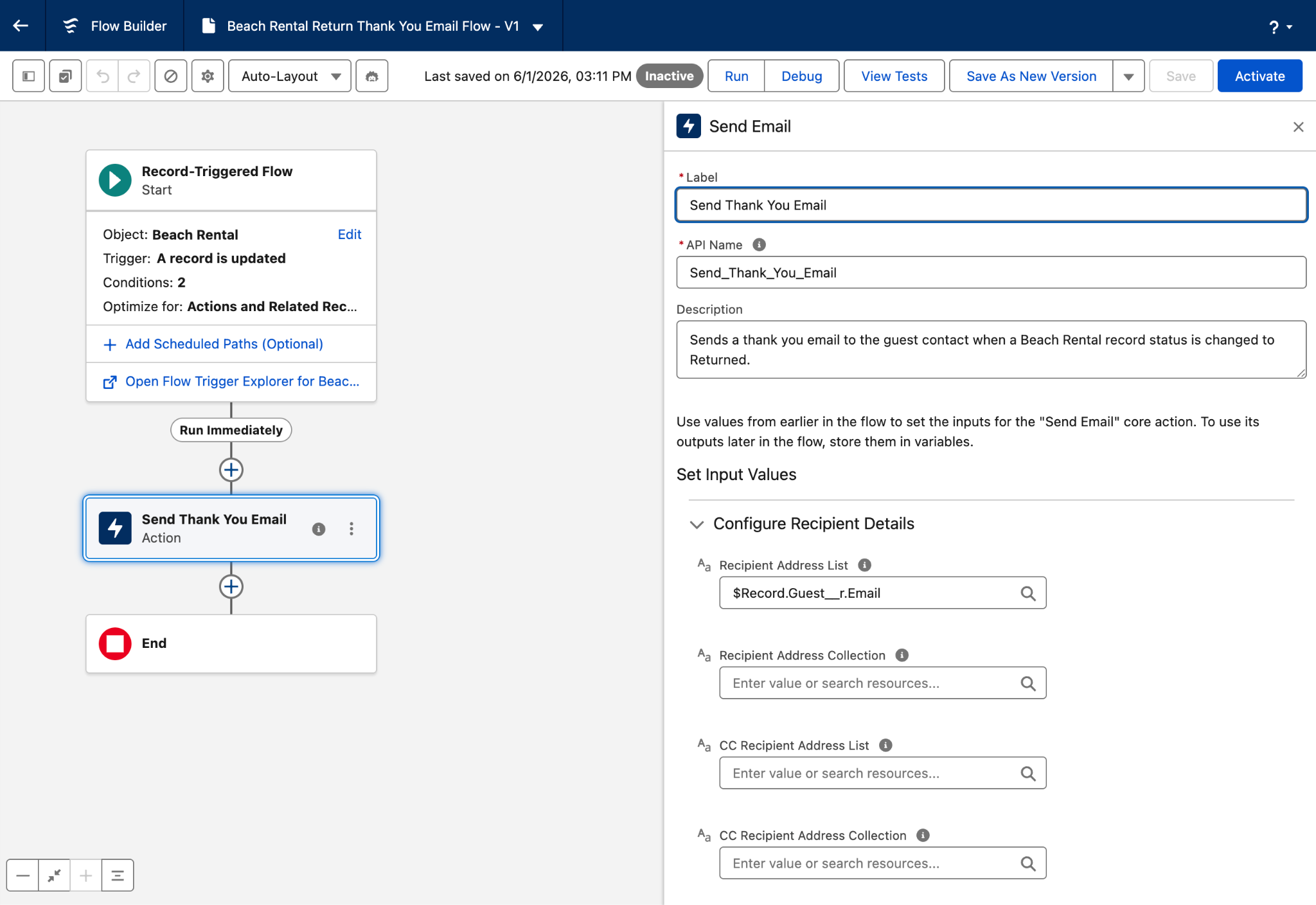Click the Inactive status badge

(669, 76)
